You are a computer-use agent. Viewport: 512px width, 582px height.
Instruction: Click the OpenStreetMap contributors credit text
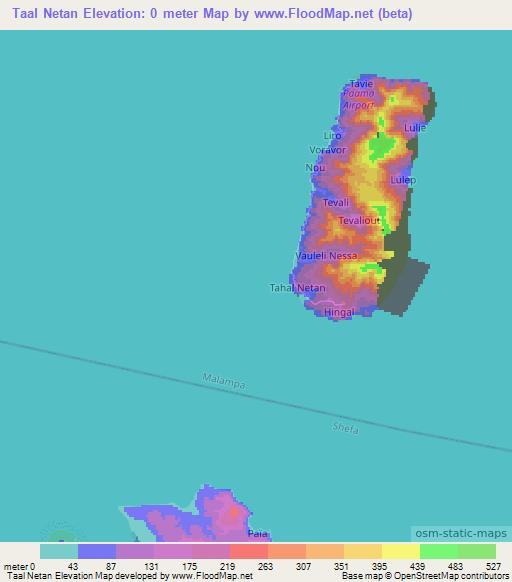click(425, 576)
